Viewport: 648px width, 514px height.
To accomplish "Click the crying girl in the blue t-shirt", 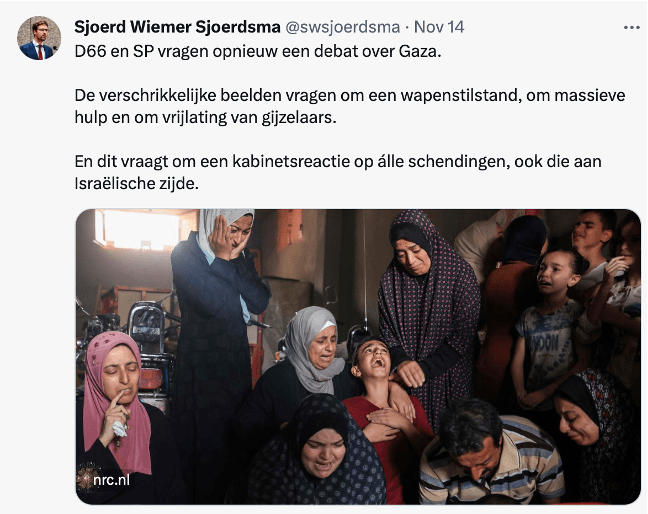I will click(546, 326).
